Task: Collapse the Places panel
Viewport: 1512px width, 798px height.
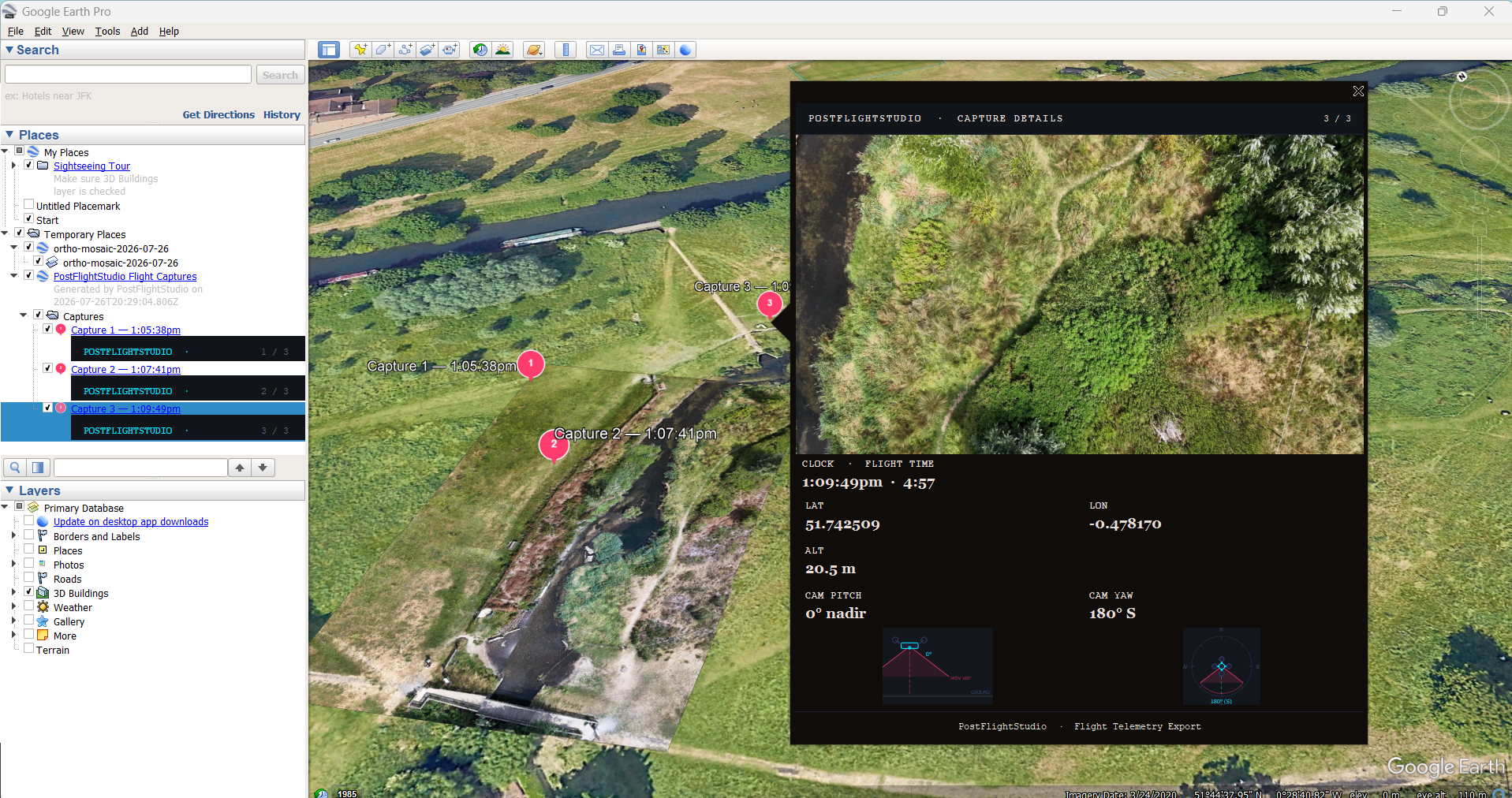Action: (x=9, y=135)
